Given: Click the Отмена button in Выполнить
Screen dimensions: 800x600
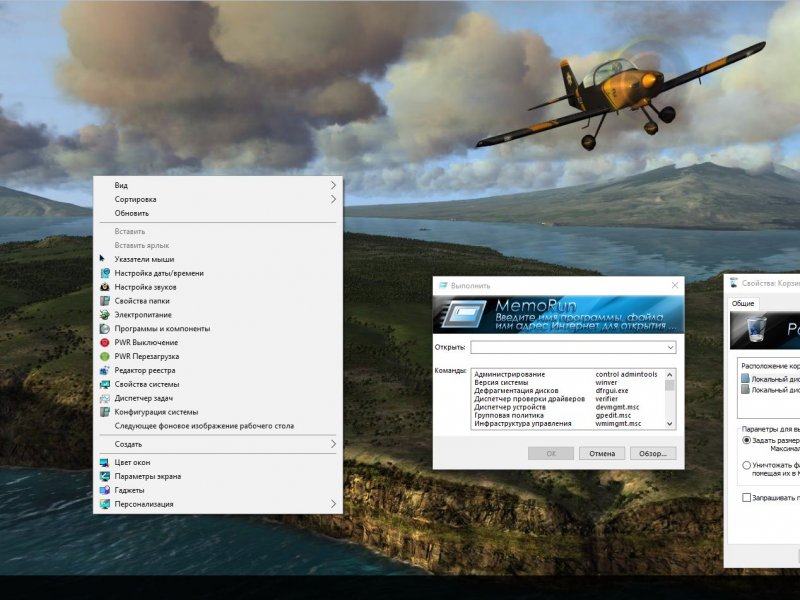Looking at the screenshot, I should [x=602, y=453].
